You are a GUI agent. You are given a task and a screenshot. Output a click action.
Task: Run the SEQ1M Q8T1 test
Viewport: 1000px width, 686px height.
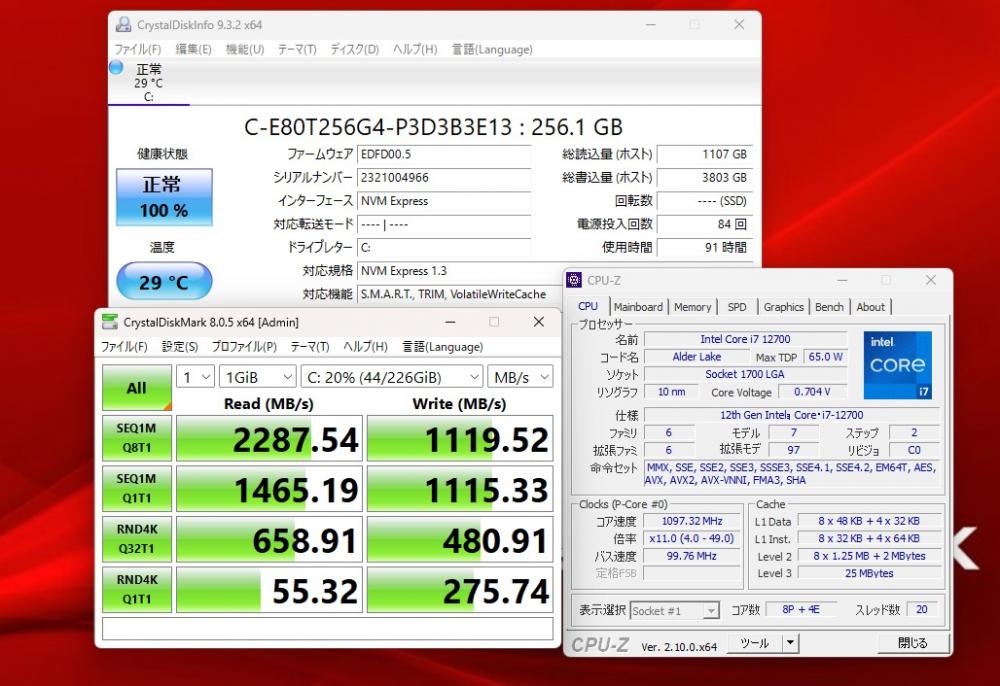pos(136,438)
